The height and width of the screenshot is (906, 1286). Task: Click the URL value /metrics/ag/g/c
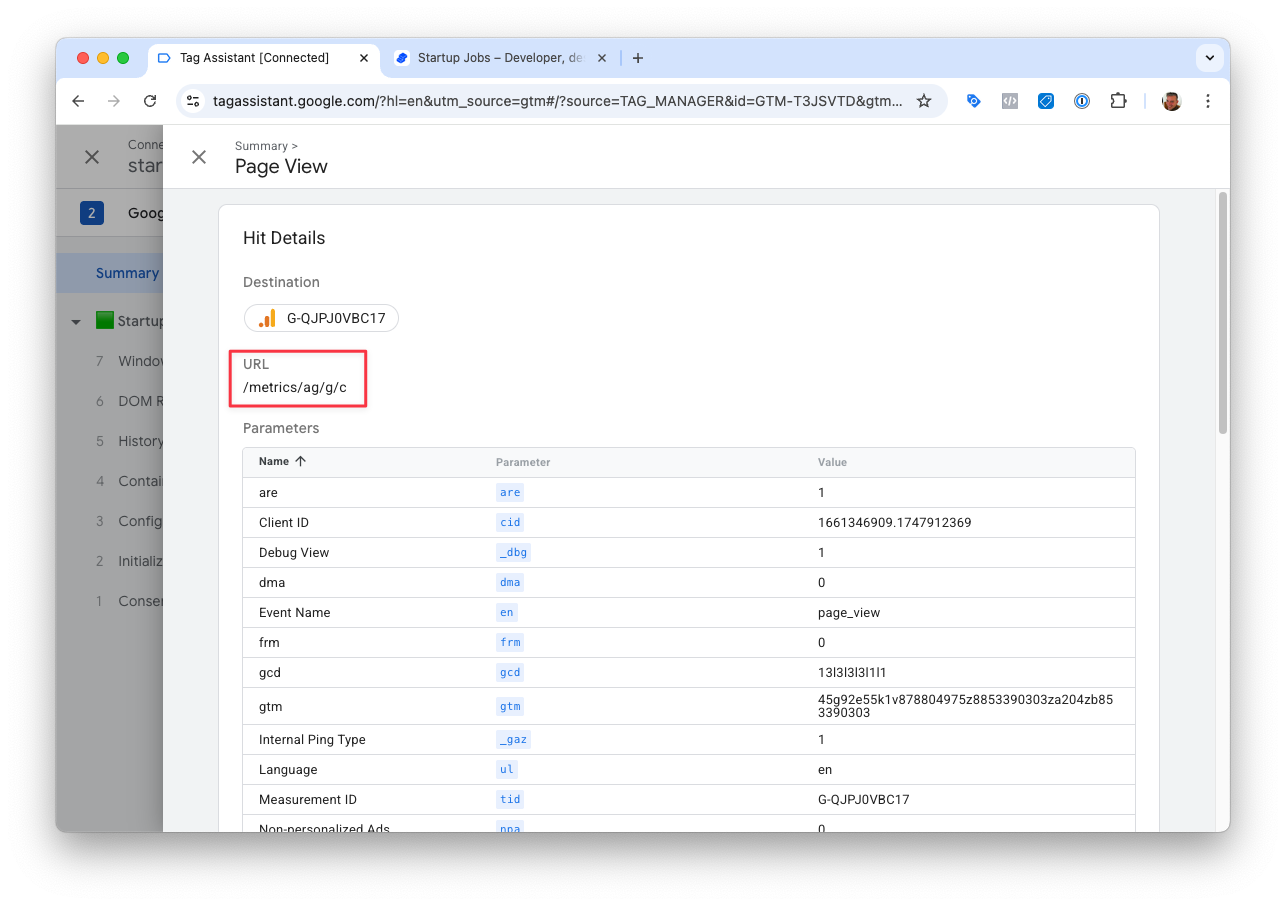pos(295,388)
